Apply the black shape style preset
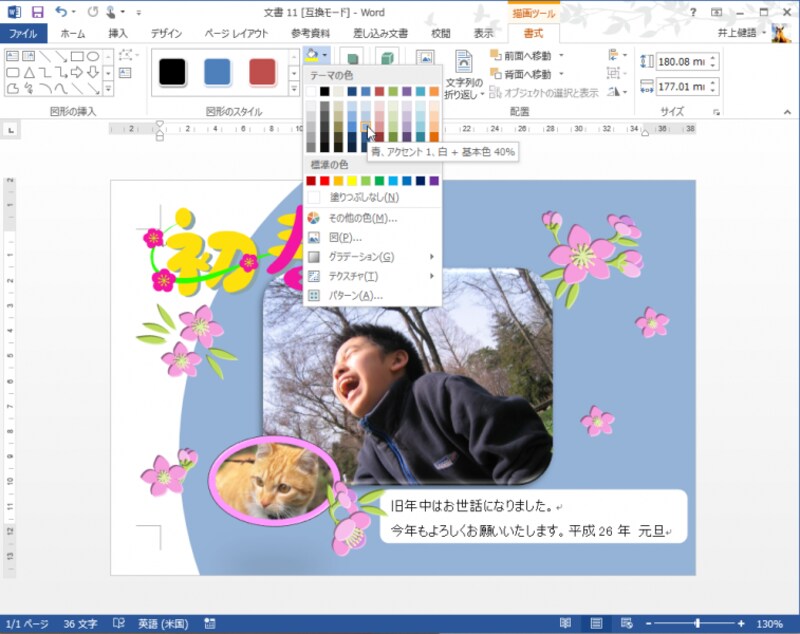800x634 pixels. [x=172, y=72]
